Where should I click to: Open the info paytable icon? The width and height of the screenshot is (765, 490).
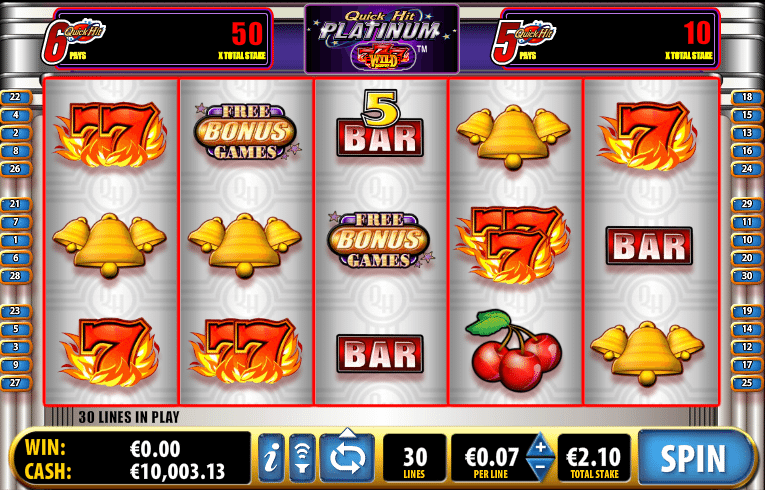[271, 458]
